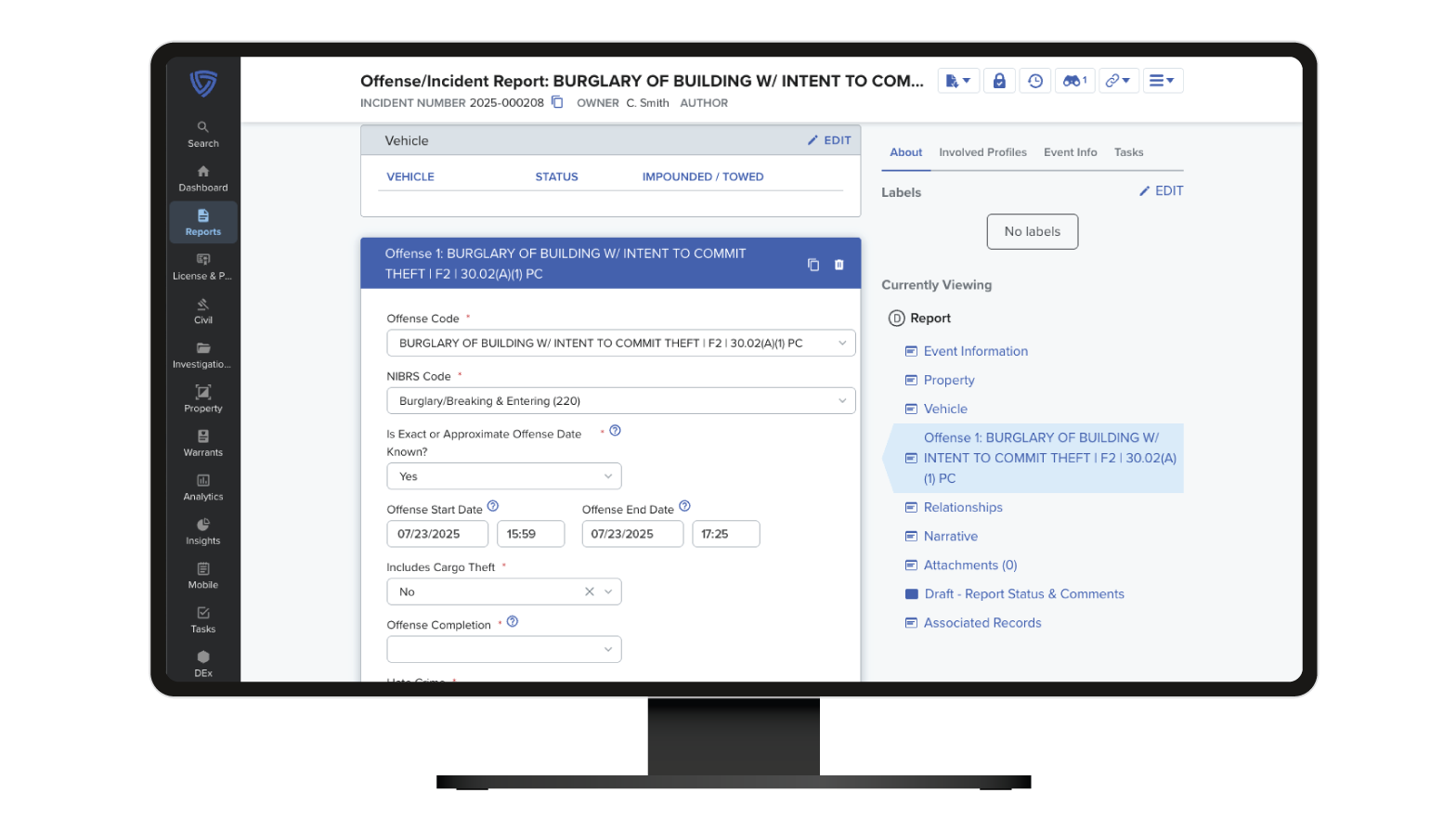
Task: Open Search from the sidebar
Action: pos(203,134)
